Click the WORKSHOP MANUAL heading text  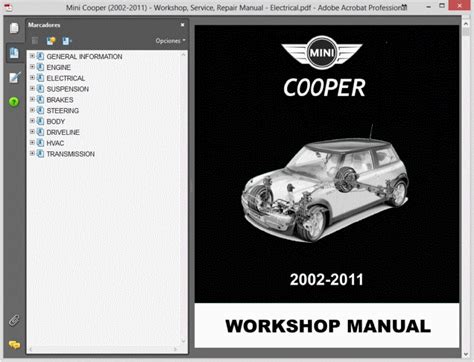pos(328,326)
